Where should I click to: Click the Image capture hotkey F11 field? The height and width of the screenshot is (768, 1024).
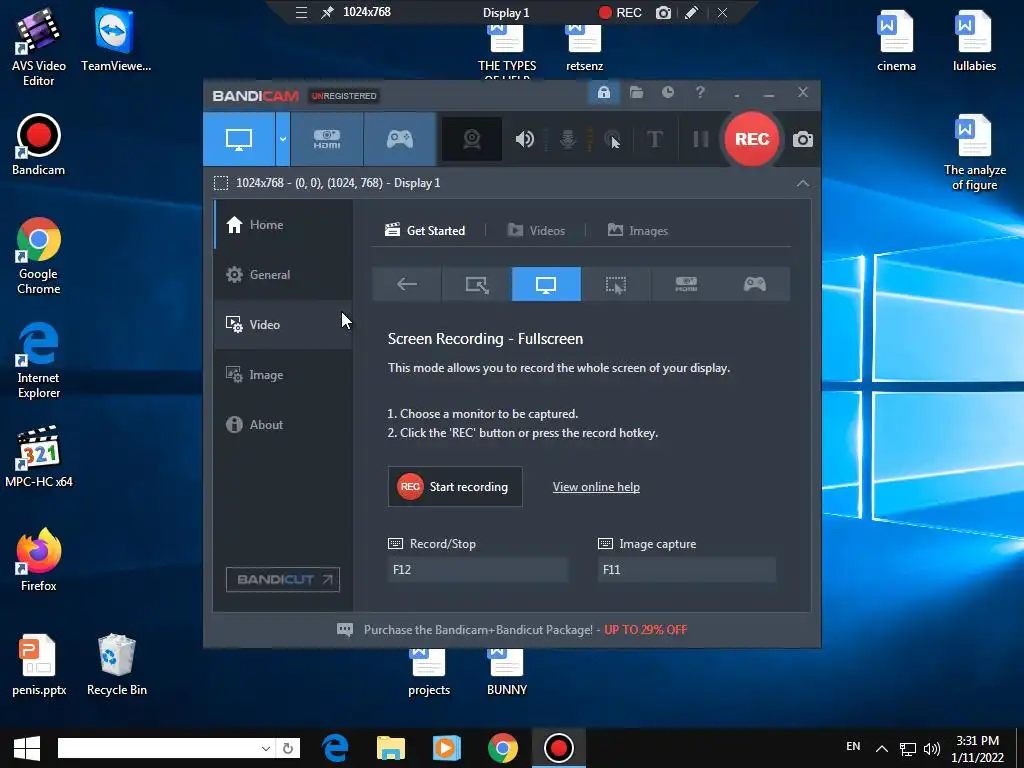point(687,570)
